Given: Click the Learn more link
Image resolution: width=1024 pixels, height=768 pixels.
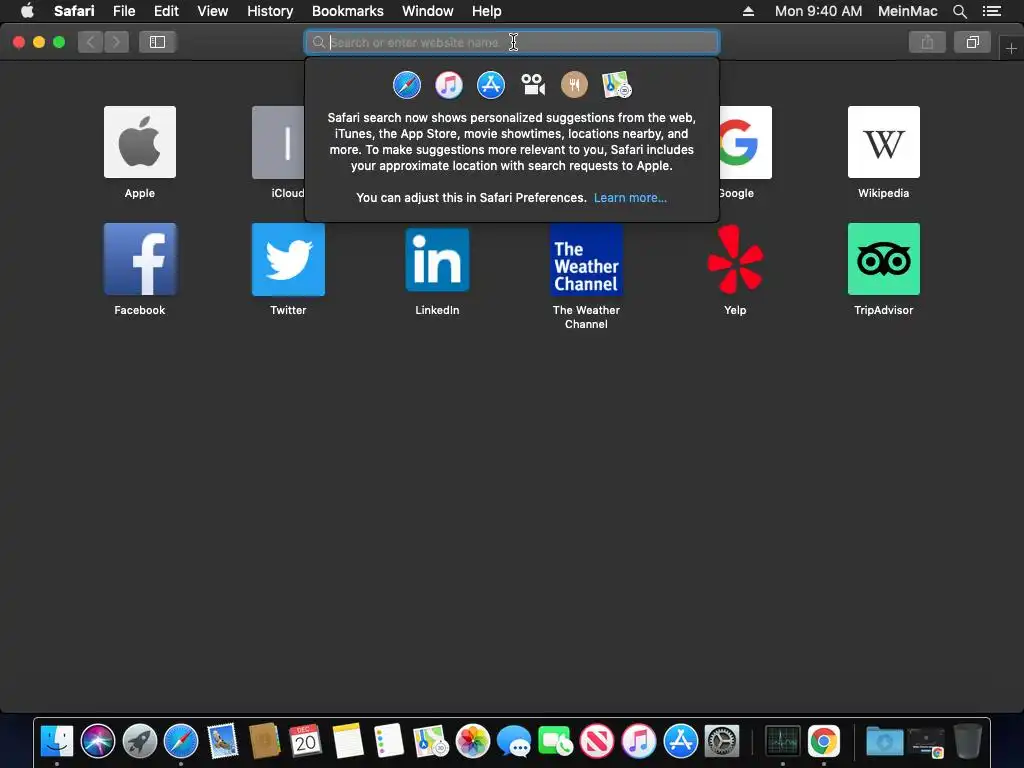Looking at the screenshot, I should point(630,198).
